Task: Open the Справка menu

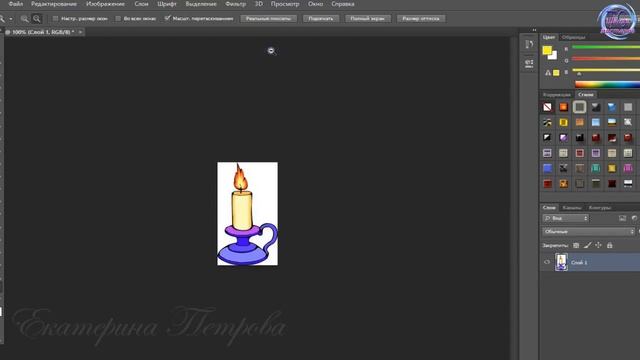Action: point(343,4)
